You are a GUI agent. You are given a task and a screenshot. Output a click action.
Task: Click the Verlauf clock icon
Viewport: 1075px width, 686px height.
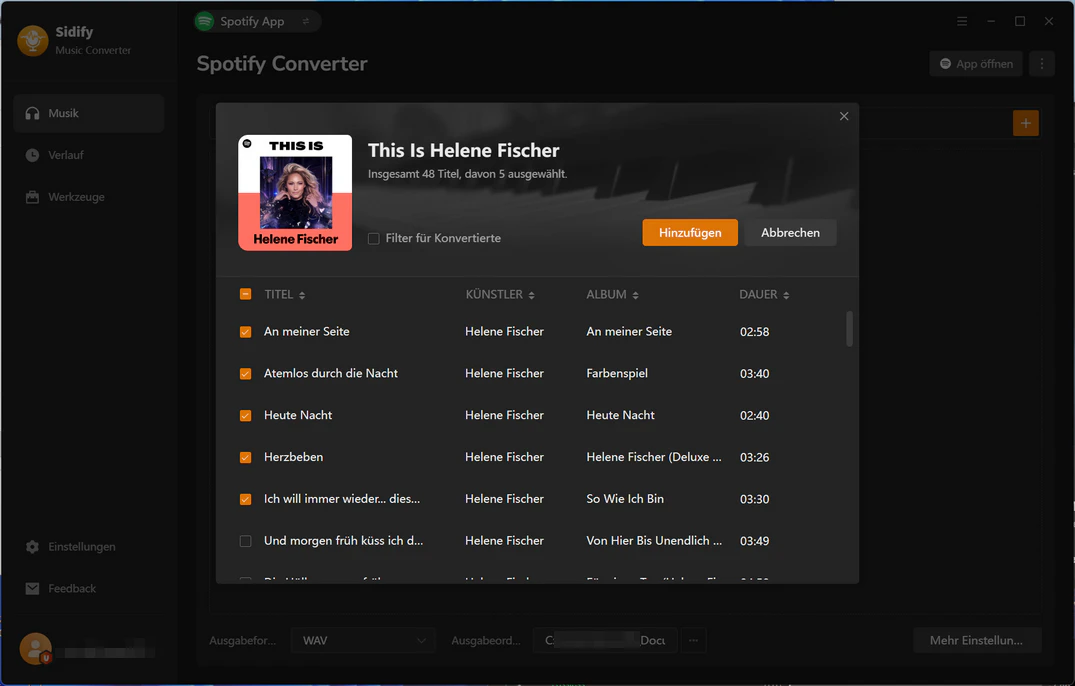click(32, 155)
